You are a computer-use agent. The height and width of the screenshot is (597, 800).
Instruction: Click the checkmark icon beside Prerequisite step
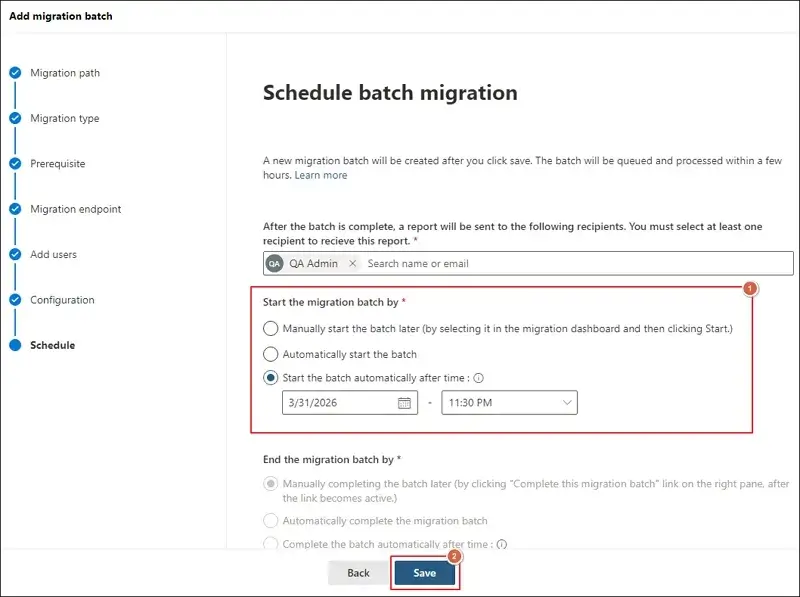(14, 163)
